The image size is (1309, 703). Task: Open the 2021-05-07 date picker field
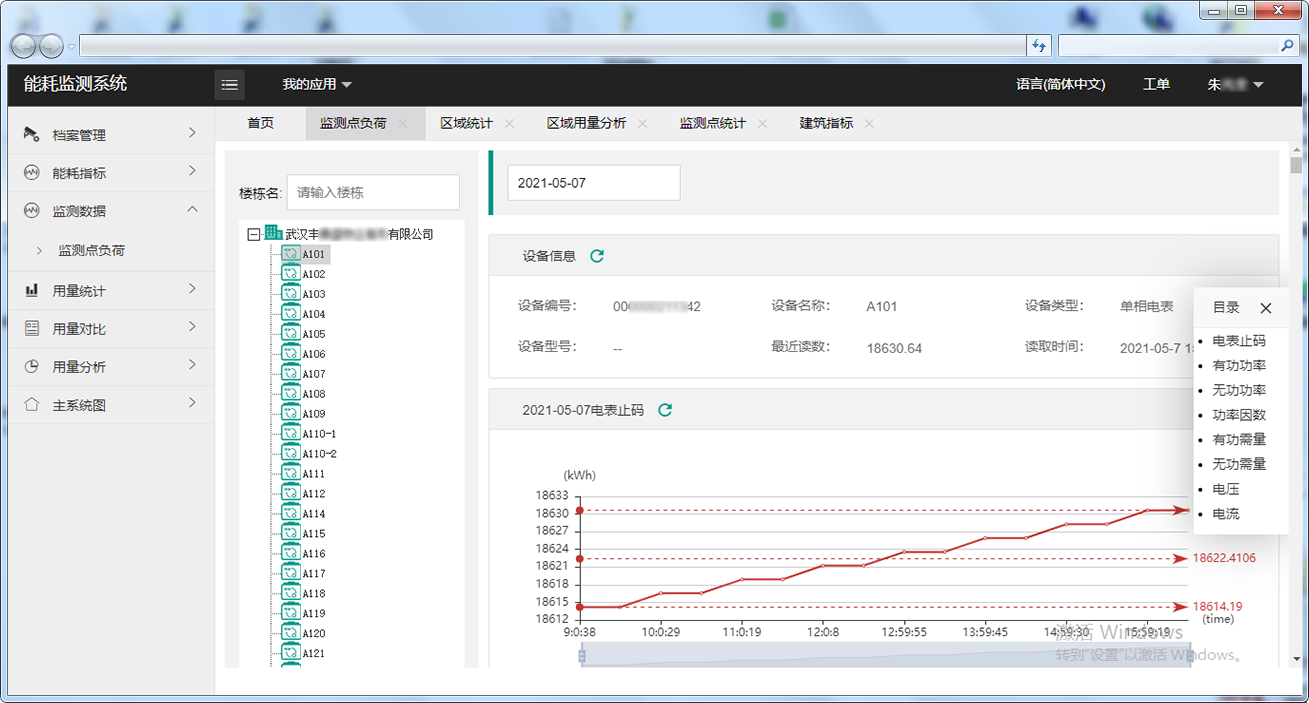click(594, 183)
